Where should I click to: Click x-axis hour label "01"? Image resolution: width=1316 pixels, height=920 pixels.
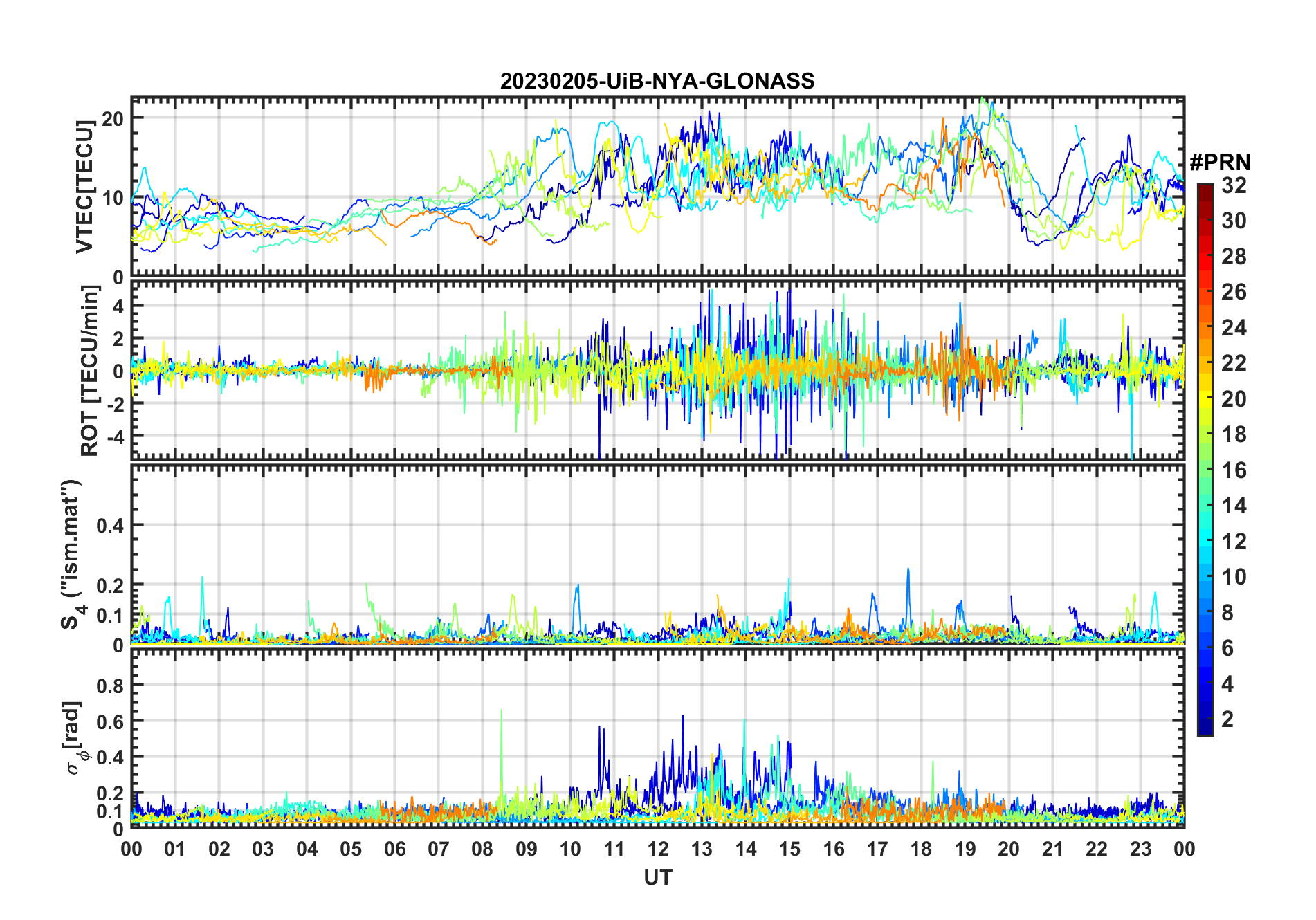175,849
